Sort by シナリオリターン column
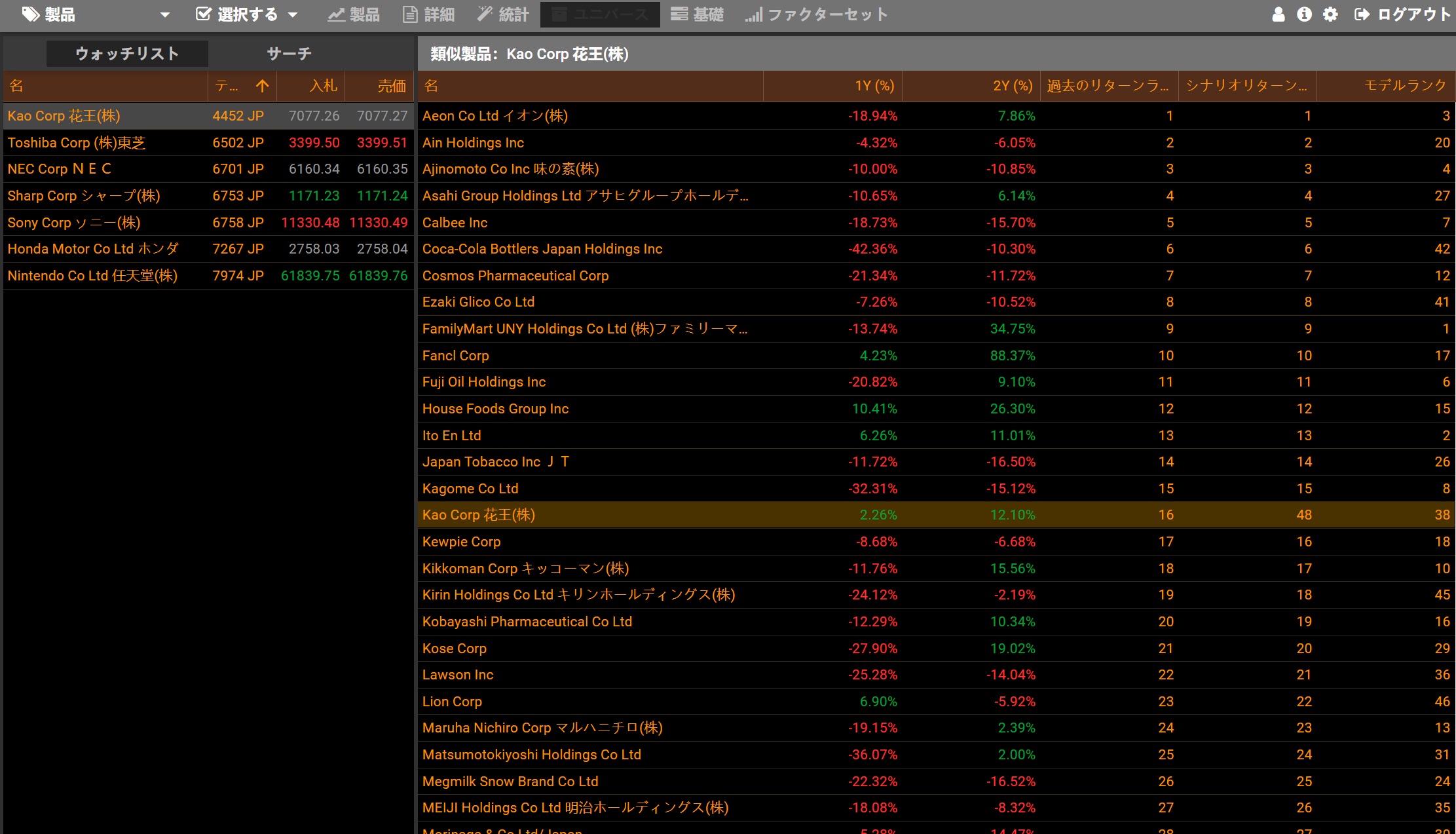This screenshot has width=1456, height=834. point(1247,86)
